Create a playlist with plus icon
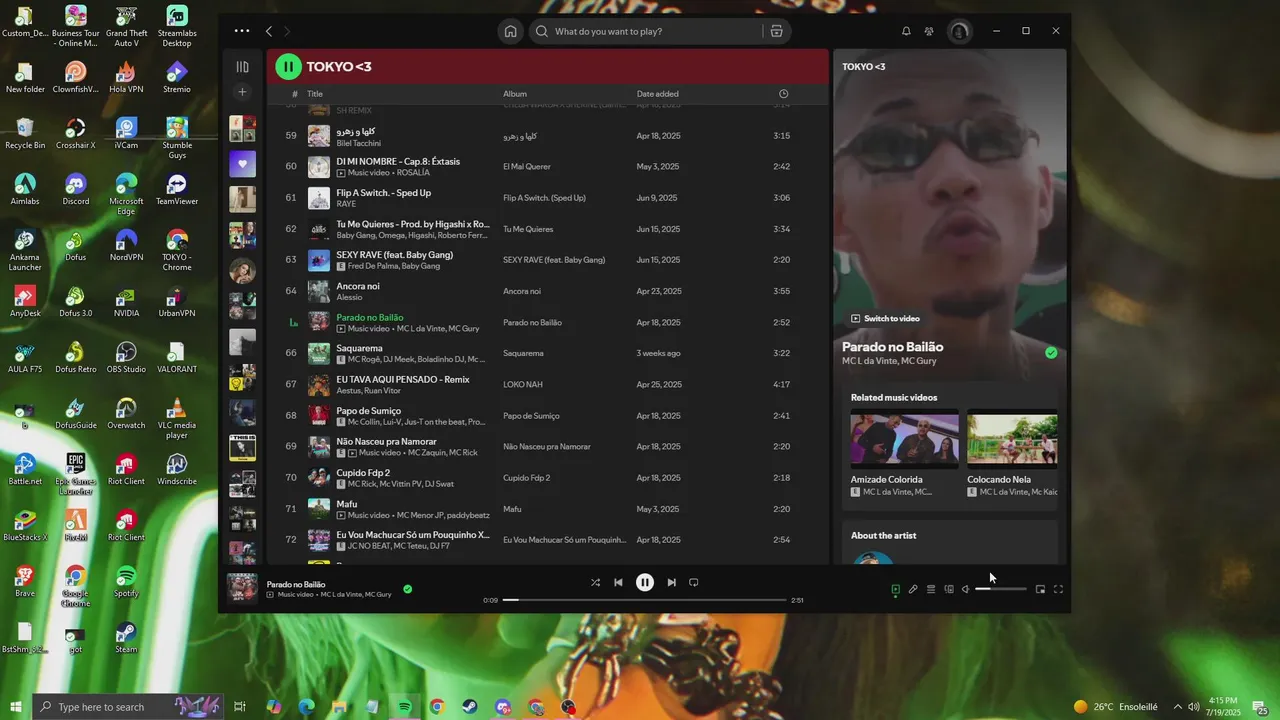The image size is (1280, 720). (242, 92)
